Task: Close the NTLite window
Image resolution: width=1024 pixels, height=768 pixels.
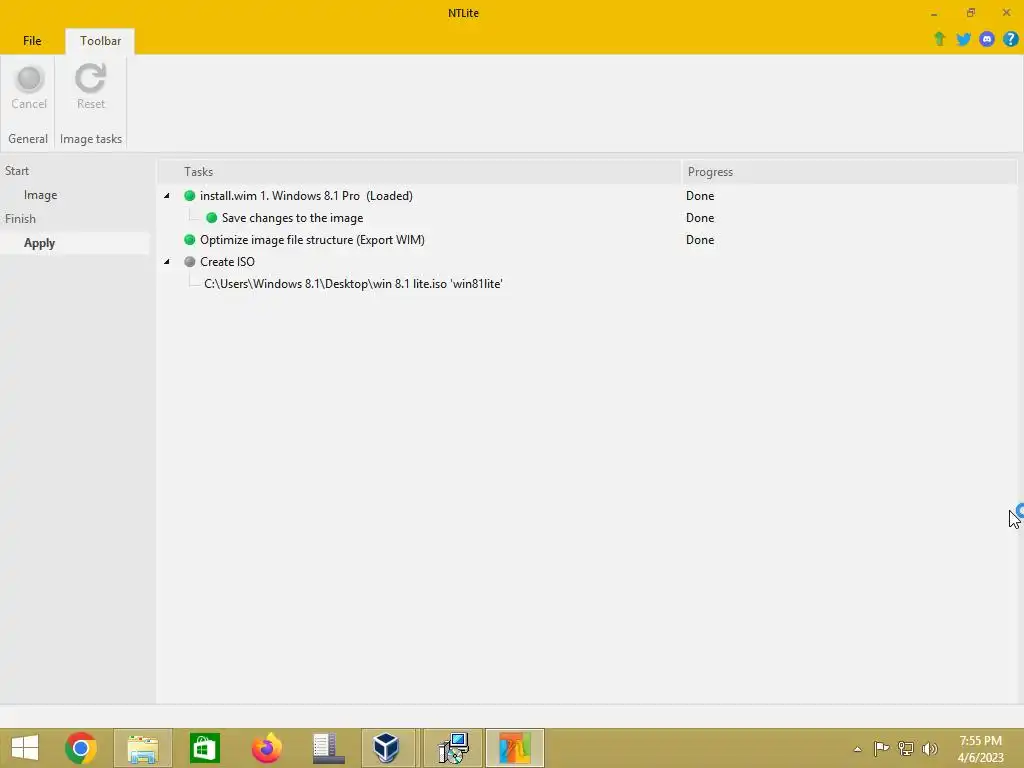Action: [x=1006, y=13]
